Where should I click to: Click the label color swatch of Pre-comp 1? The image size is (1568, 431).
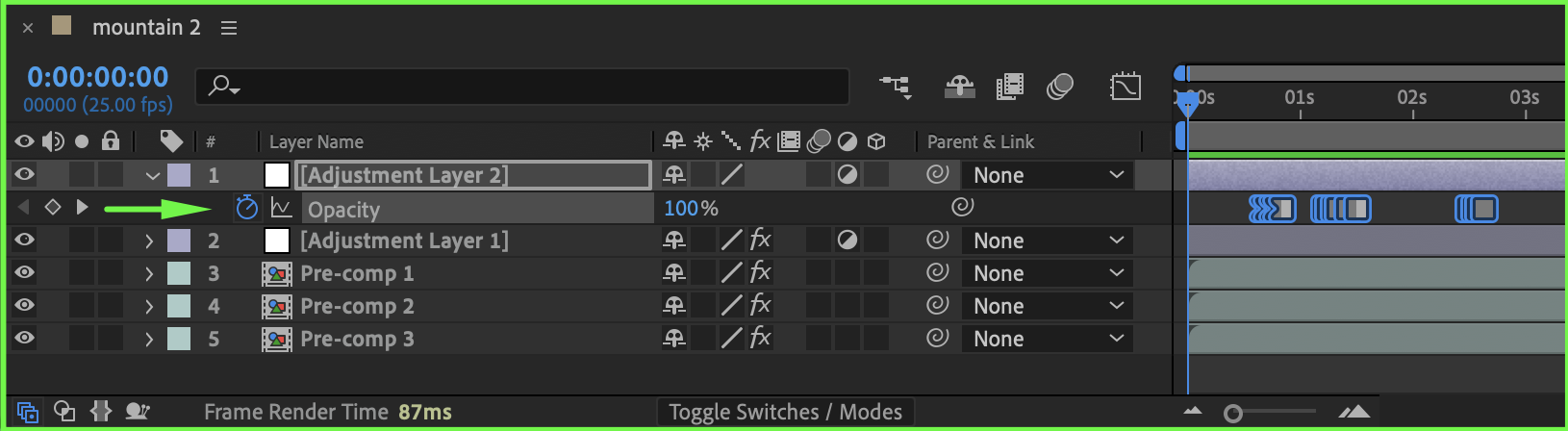point(179,273)
